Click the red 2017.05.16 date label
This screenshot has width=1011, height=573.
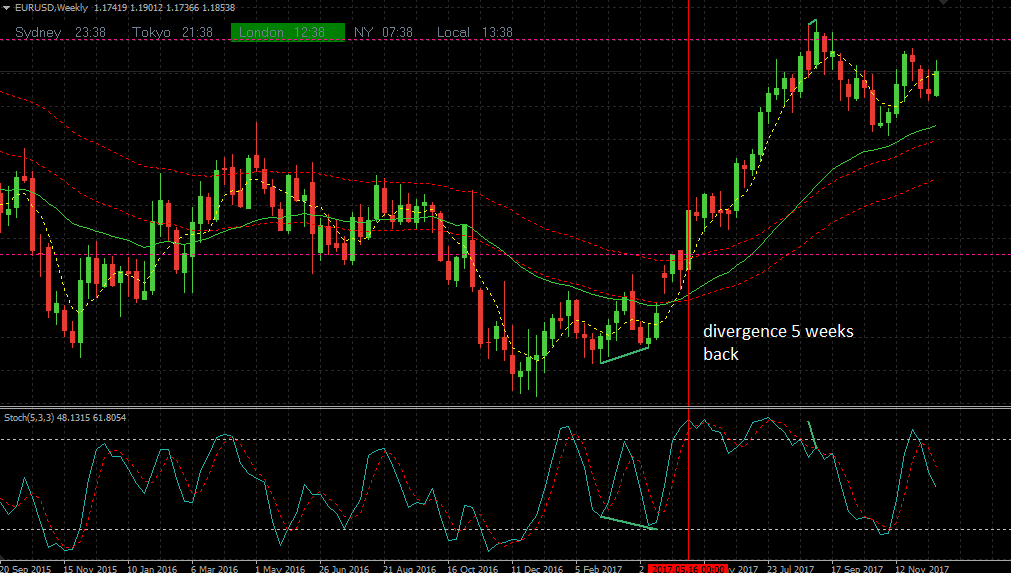[x=687, y=568]
